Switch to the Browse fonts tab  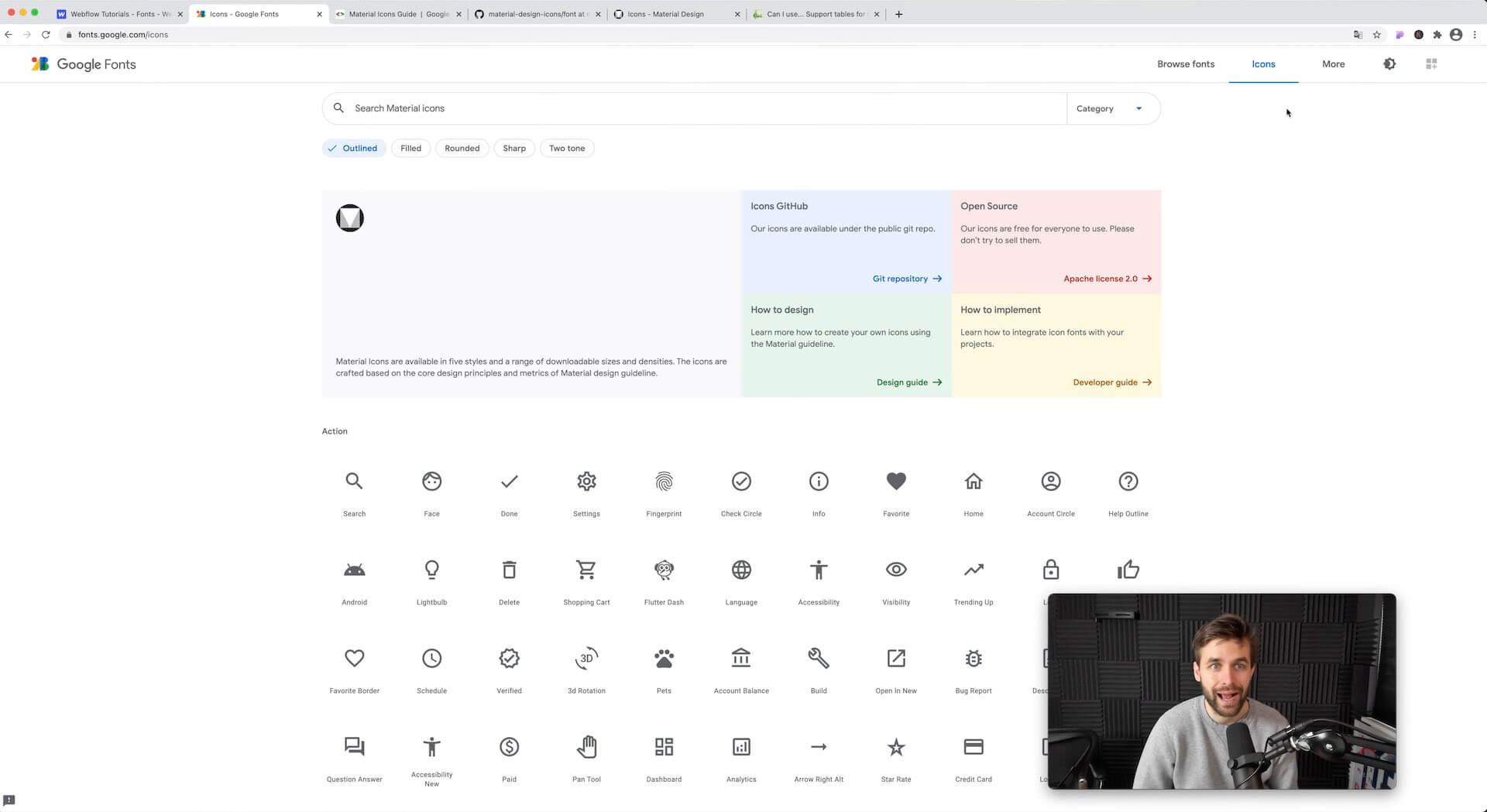[1186, 63]
